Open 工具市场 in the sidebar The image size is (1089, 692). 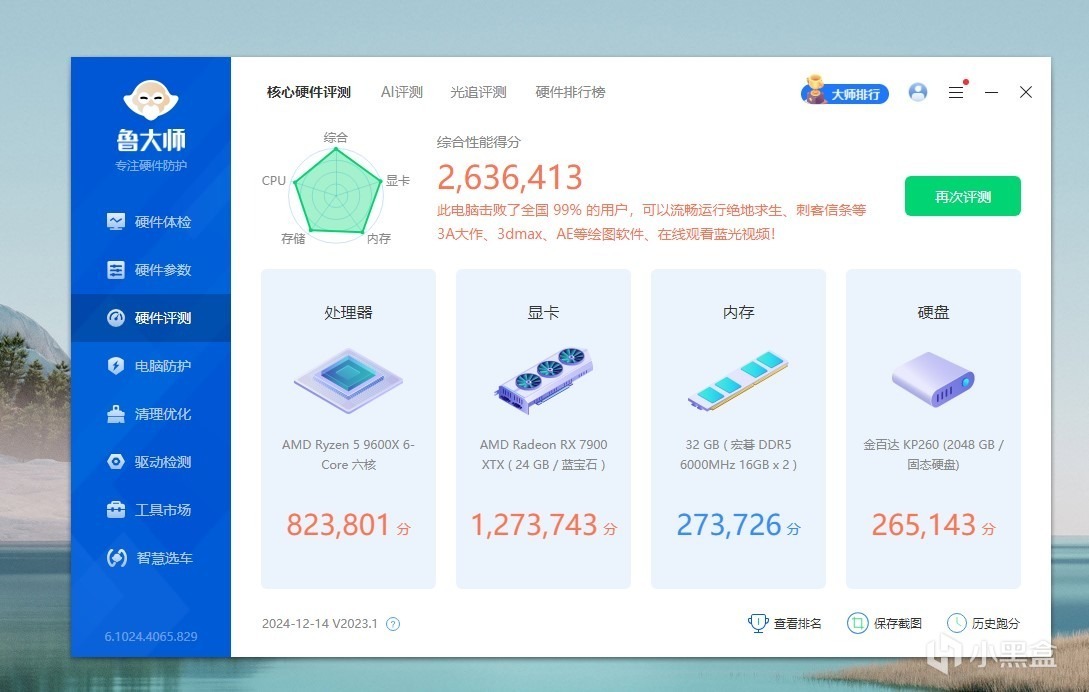pos(151,509)
